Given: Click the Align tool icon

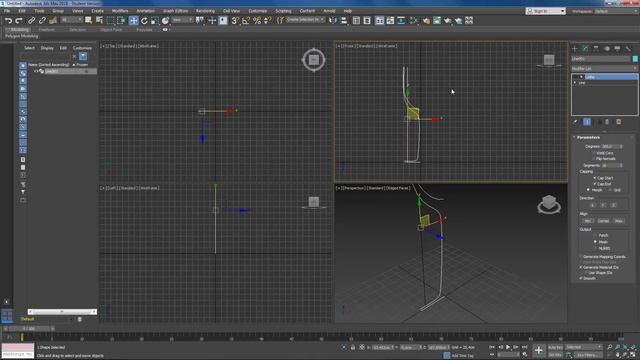Looking at the screenshot, I should click(x=344, y=20).
